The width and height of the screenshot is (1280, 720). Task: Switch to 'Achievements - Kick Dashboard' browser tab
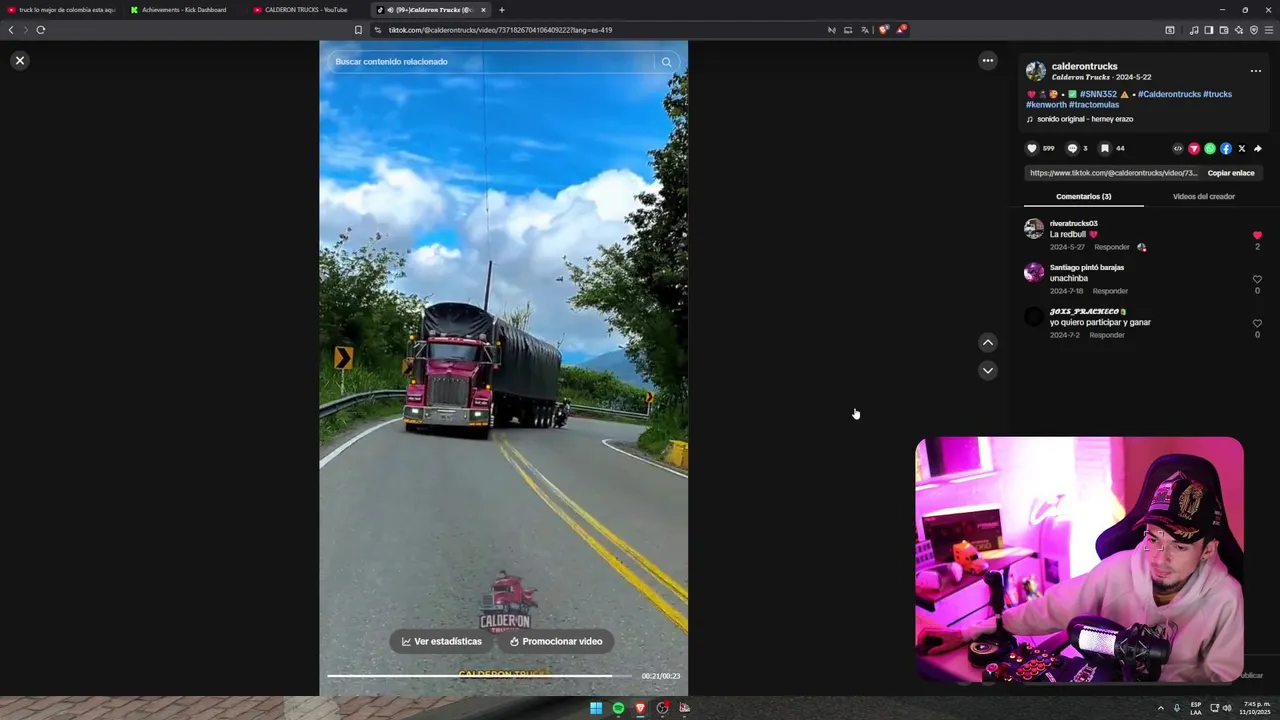(x=183, y=10)
